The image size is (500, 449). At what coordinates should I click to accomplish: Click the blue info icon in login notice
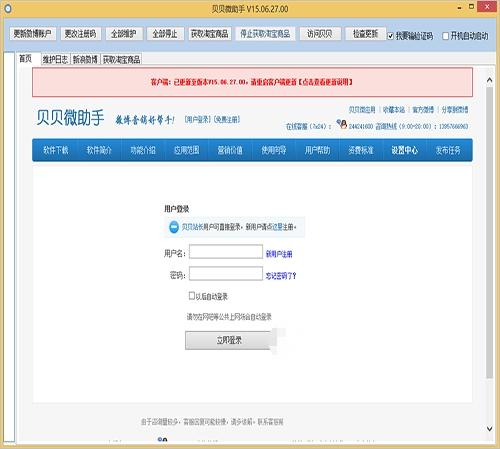pyautogui.click(x=174, y=227)
